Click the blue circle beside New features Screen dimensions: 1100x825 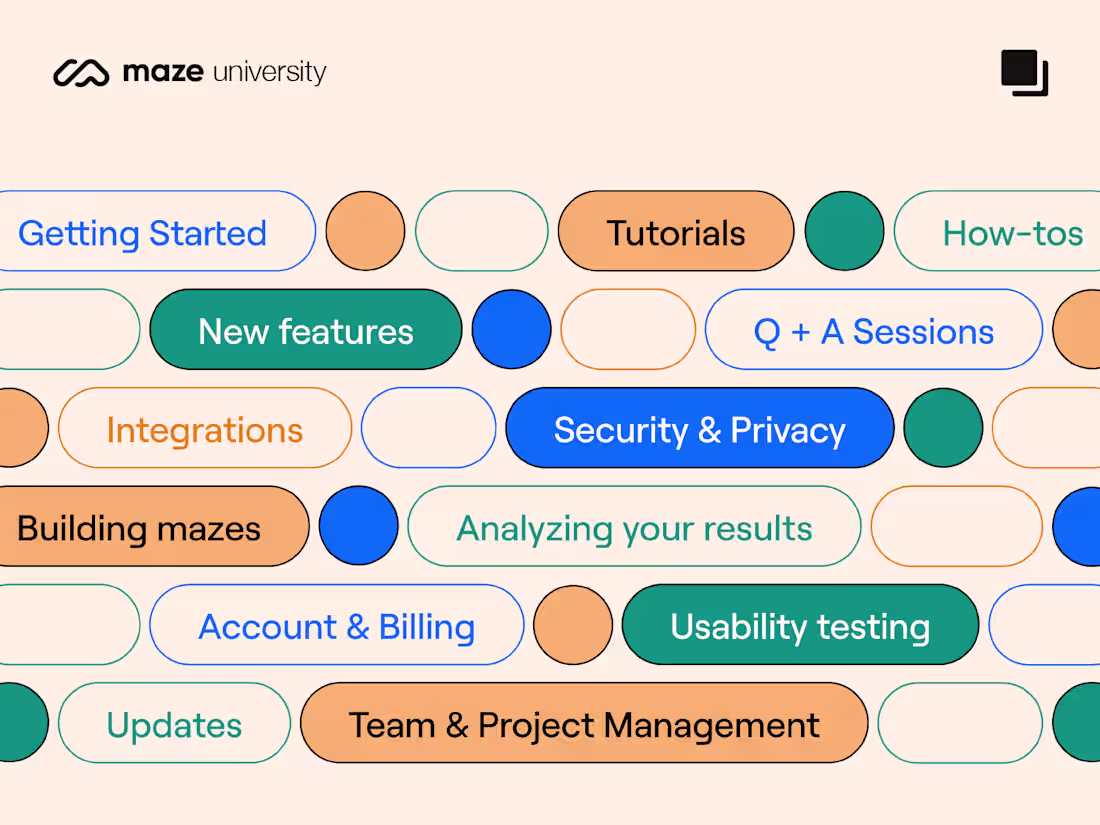[511, 330]
